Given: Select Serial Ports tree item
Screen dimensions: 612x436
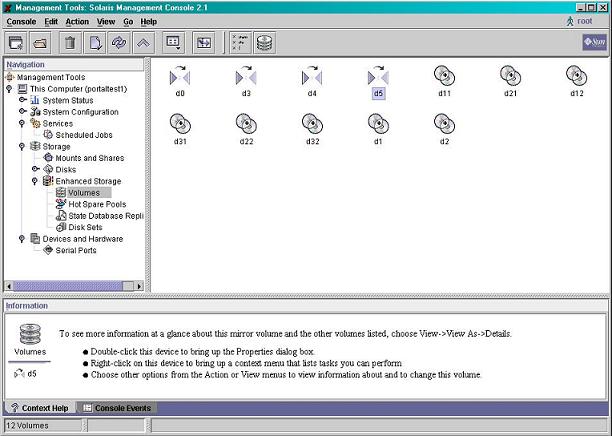Looking at the screenshot, I should point(70,250).
